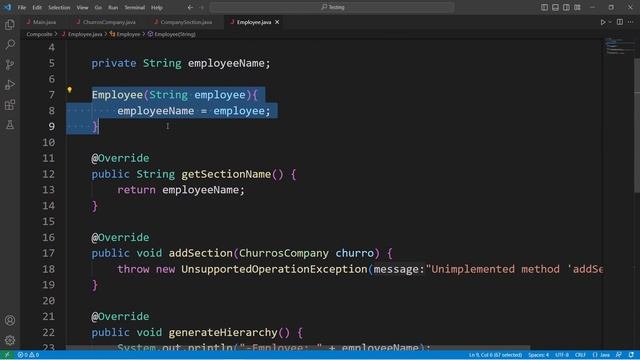Screen dimensions: 640x360
Task: Go back with the navigation arrow
Action: pyautogui.click(x=190, y=7)
